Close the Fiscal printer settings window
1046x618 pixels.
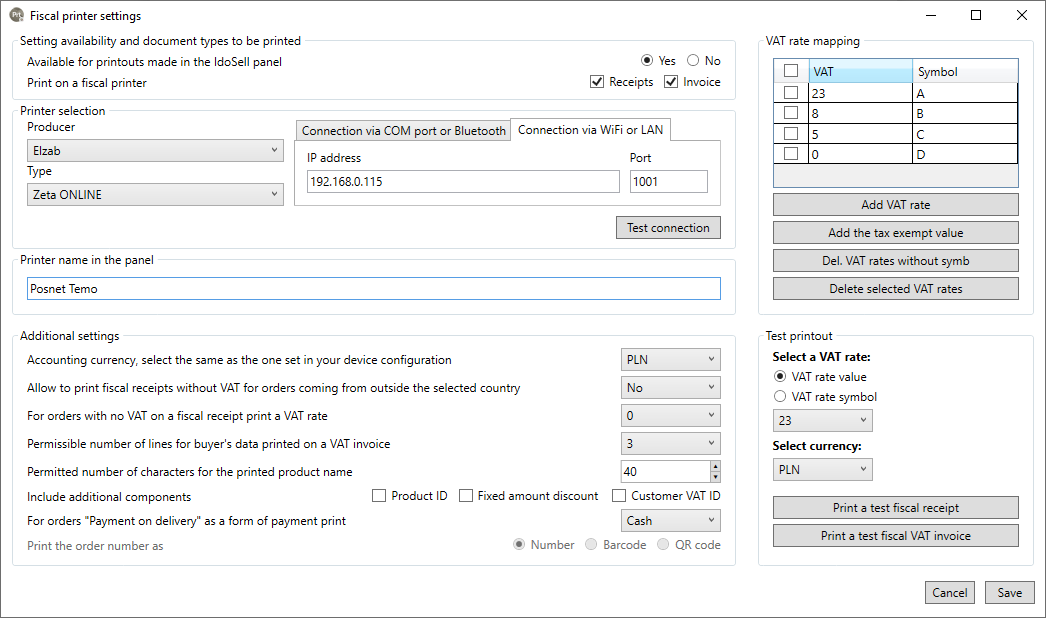[1021, 15]
